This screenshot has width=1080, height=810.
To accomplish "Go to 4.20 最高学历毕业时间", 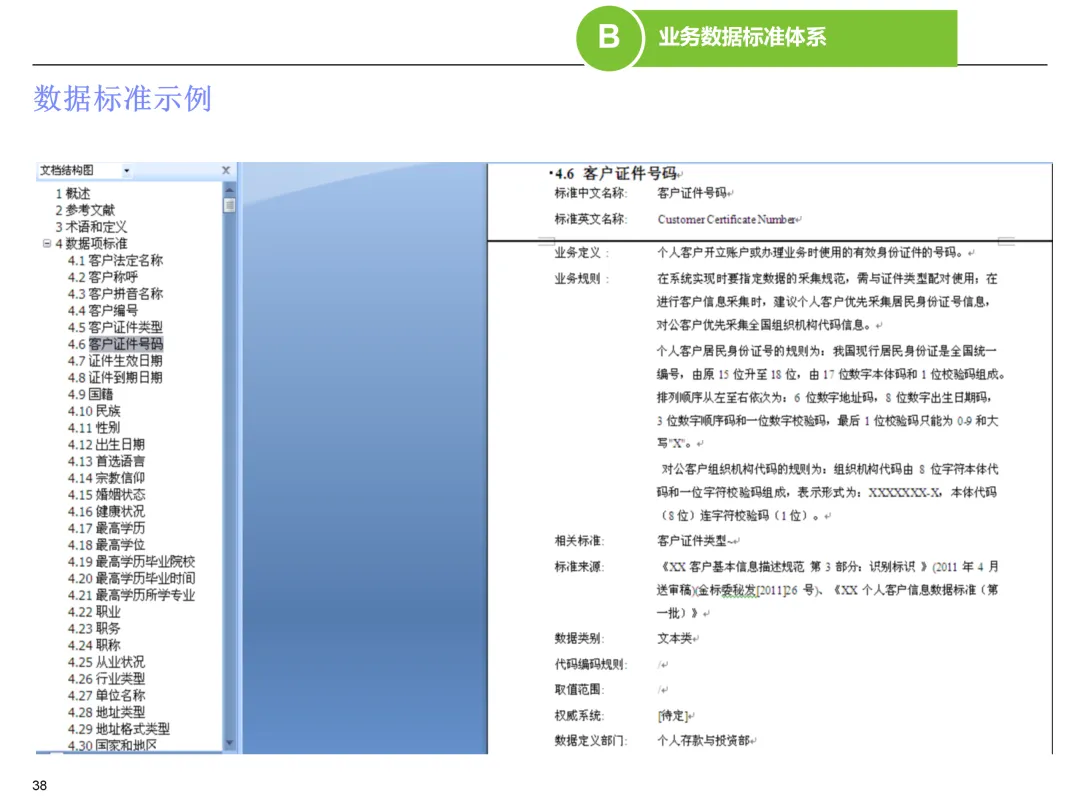I will click(x=132, y=578).
